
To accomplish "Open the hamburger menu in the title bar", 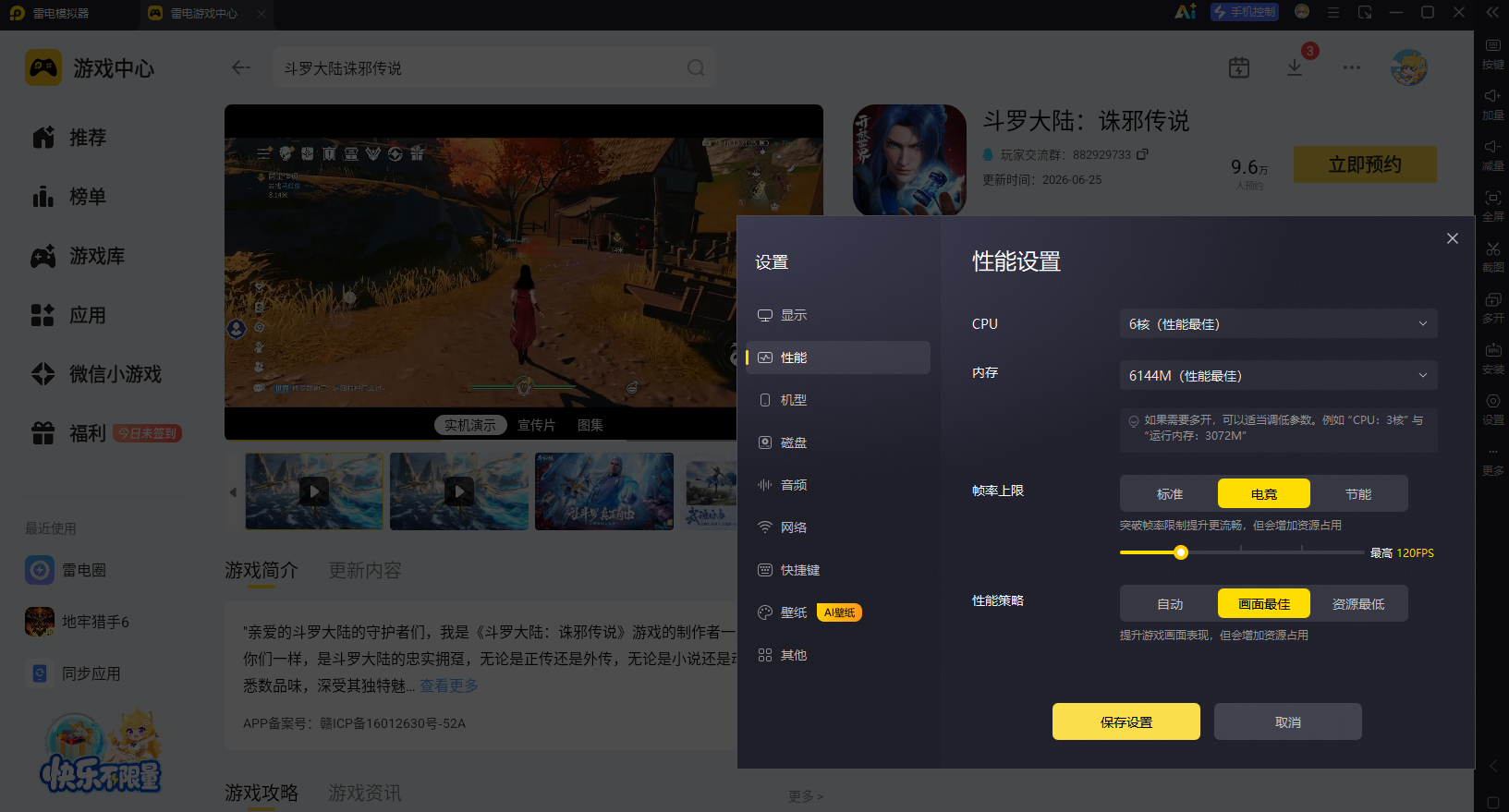I will 1333,13.
